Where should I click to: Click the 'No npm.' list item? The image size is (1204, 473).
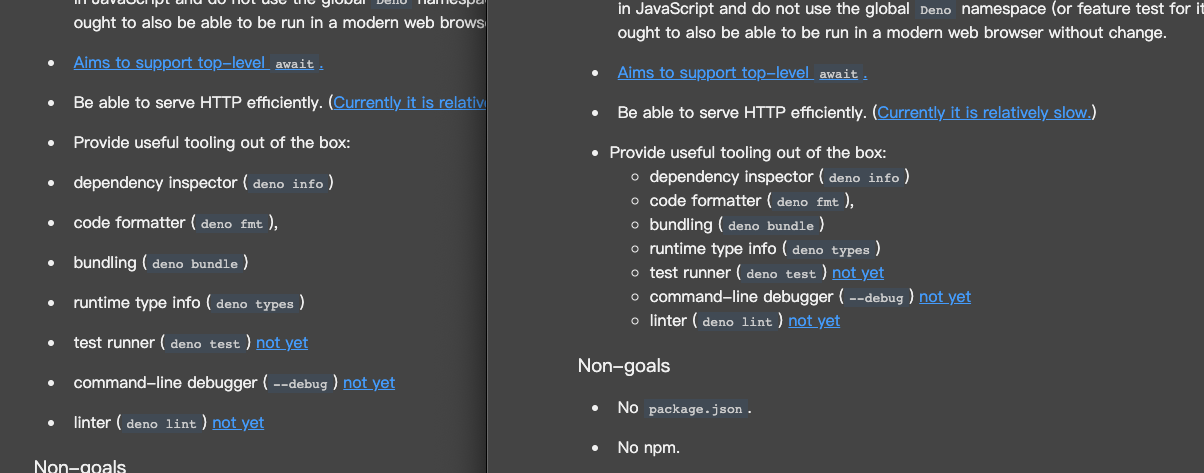(x=649, y=448)
